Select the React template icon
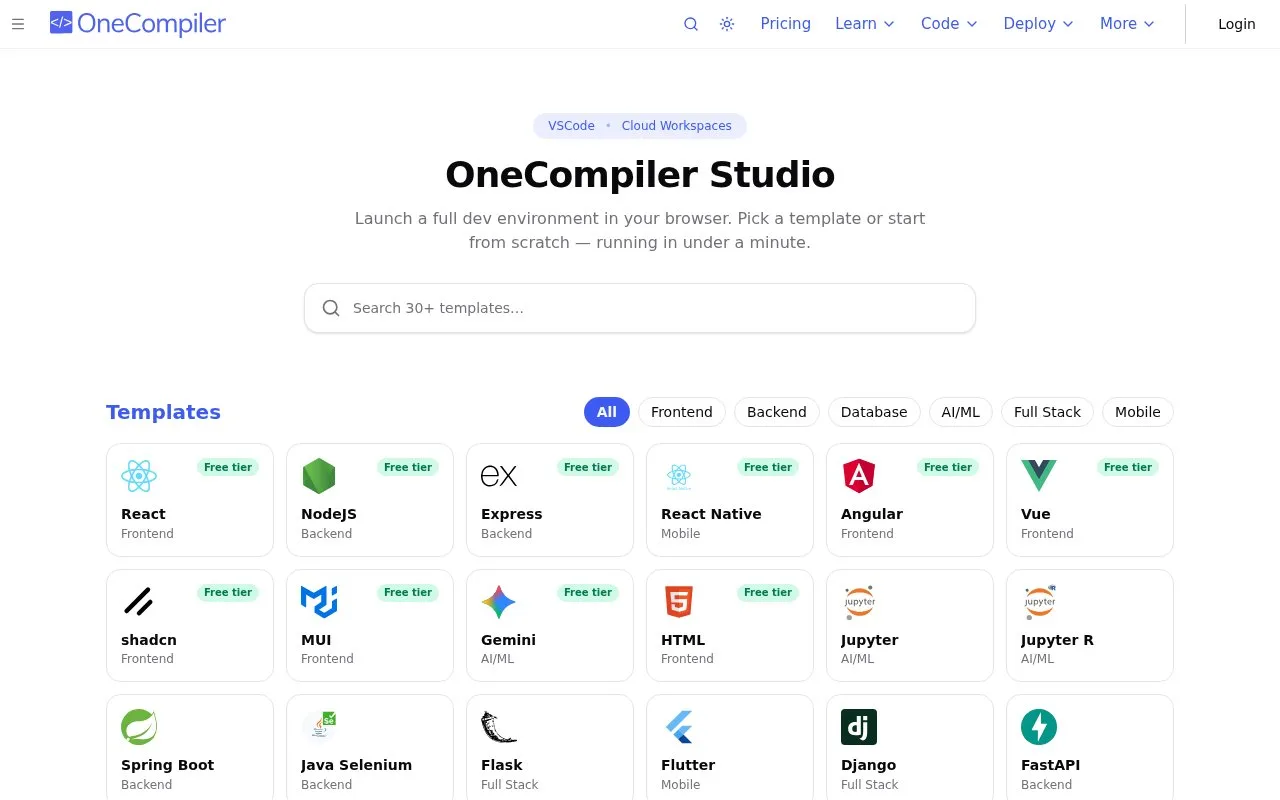This screenshot has width=1280, height=800. [139, 476]
